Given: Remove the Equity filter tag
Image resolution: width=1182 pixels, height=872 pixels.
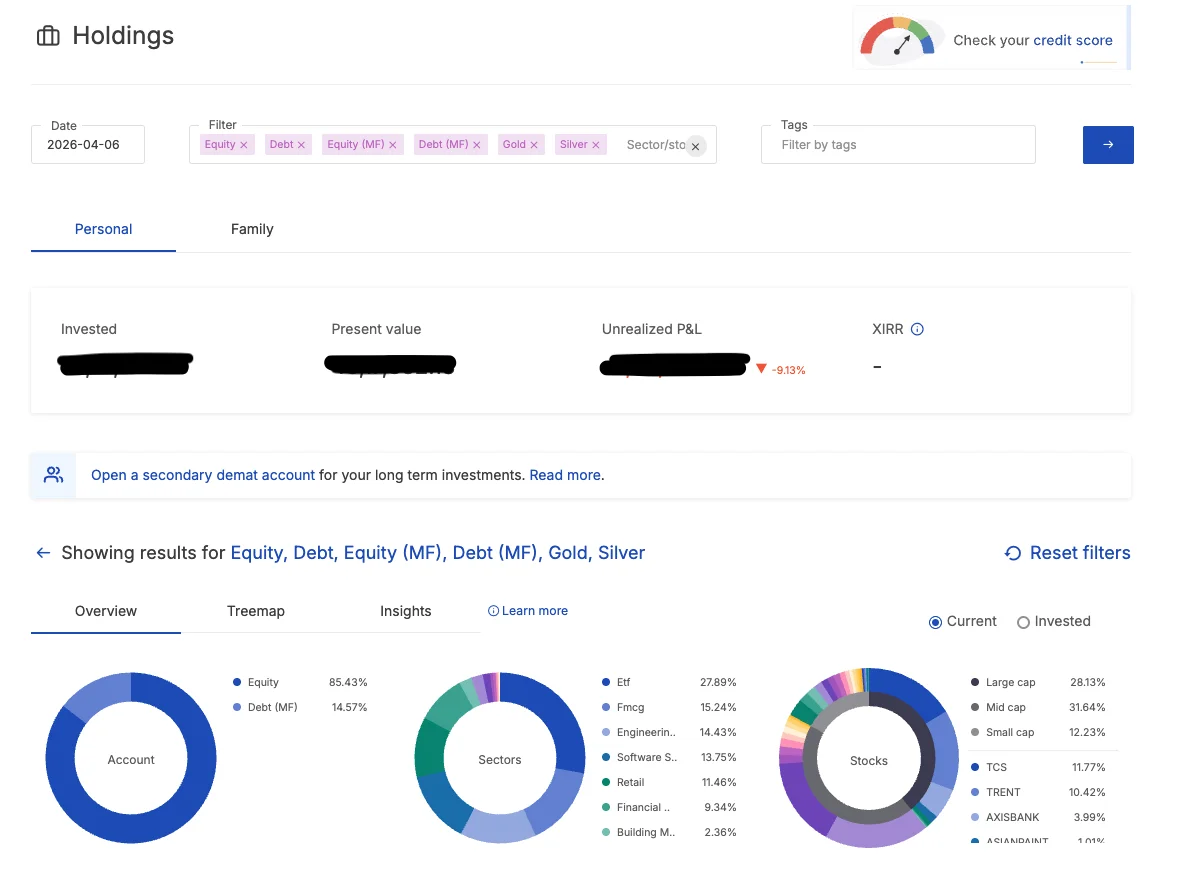Looking at the screenshot, I should pyautogui.click(x=244, y=145).
